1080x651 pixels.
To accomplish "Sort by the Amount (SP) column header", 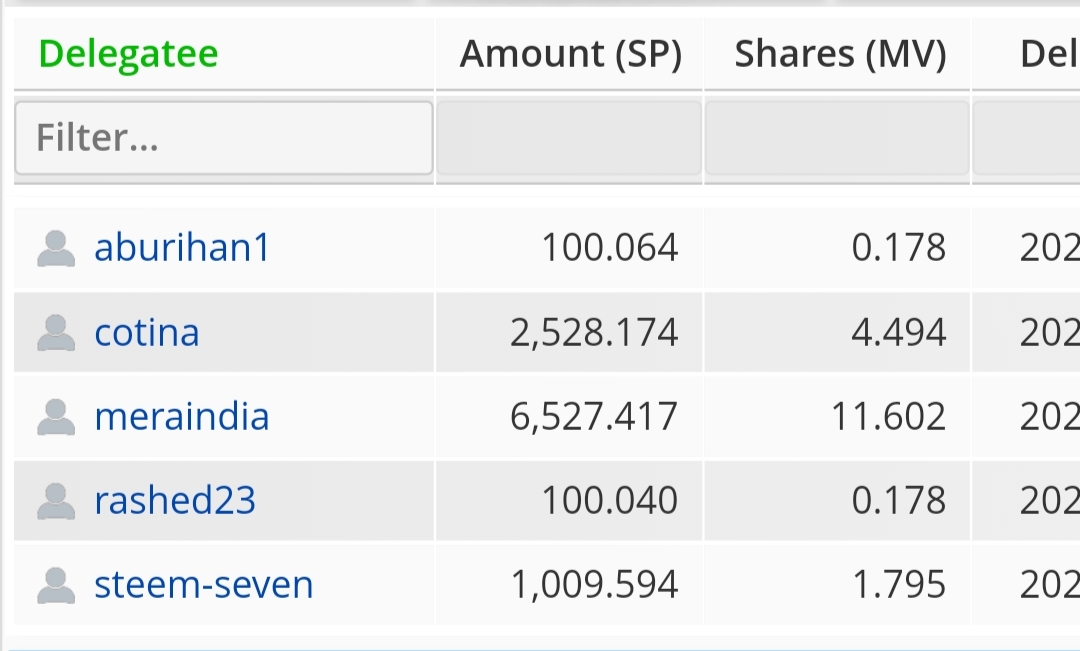I will click(570, 54).
